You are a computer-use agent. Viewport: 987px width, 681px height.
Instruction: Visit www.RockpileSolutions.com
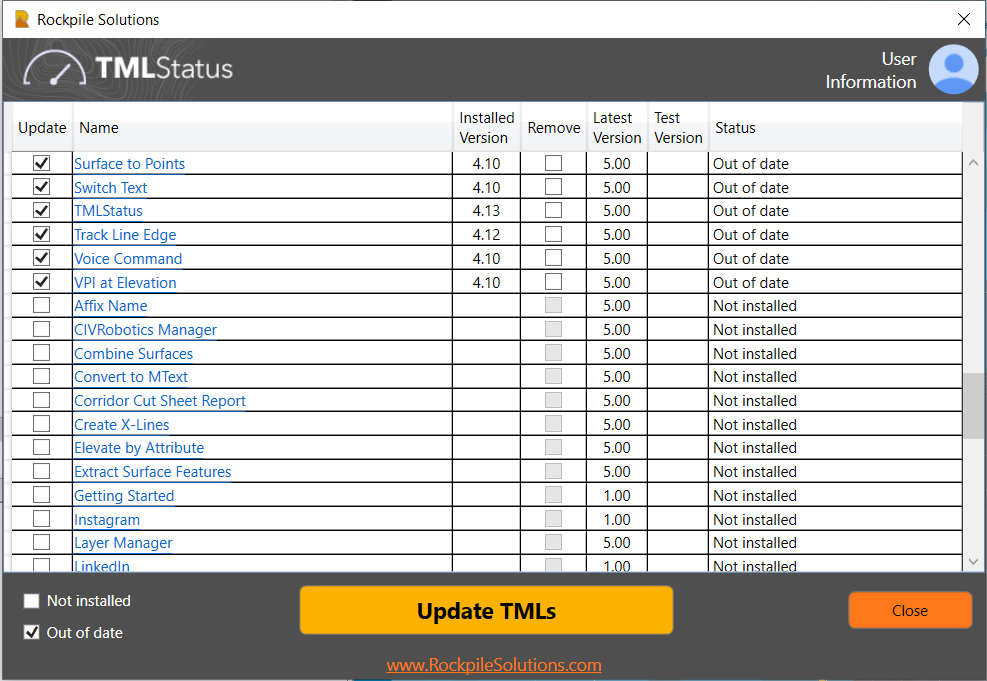[494, 664]
